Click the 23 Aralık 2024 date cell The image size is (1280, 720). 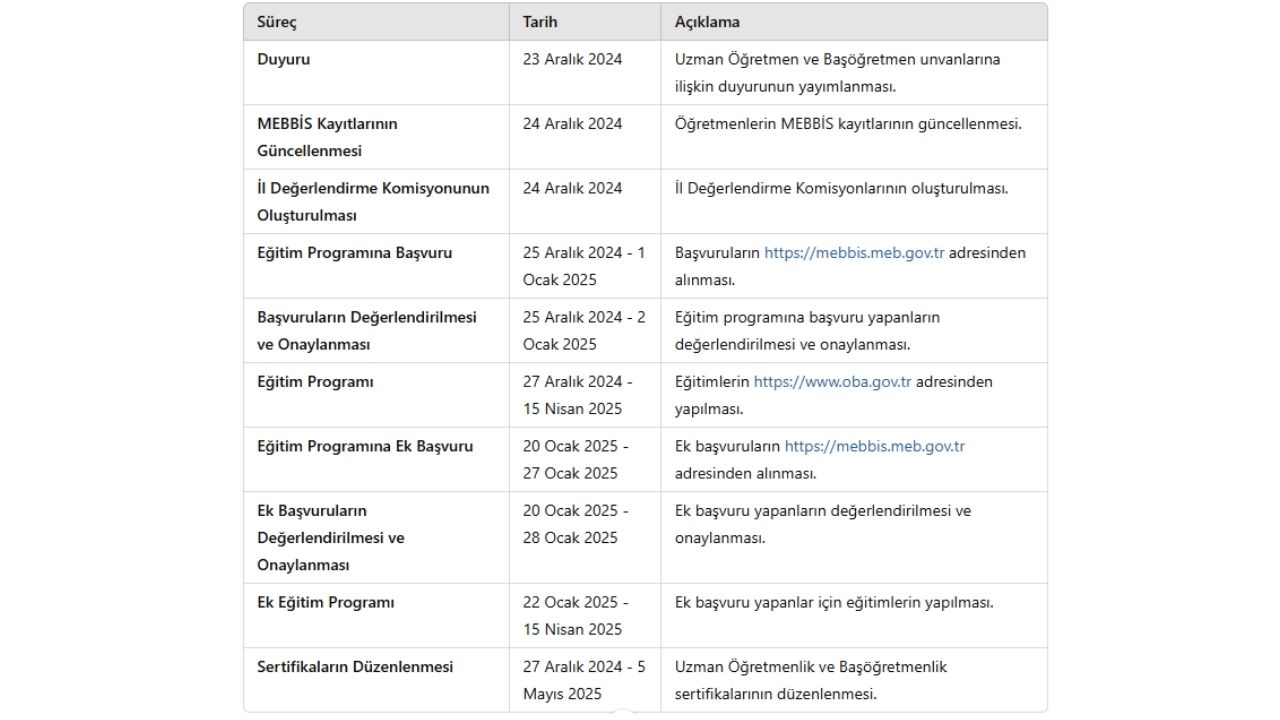[572, 59]
